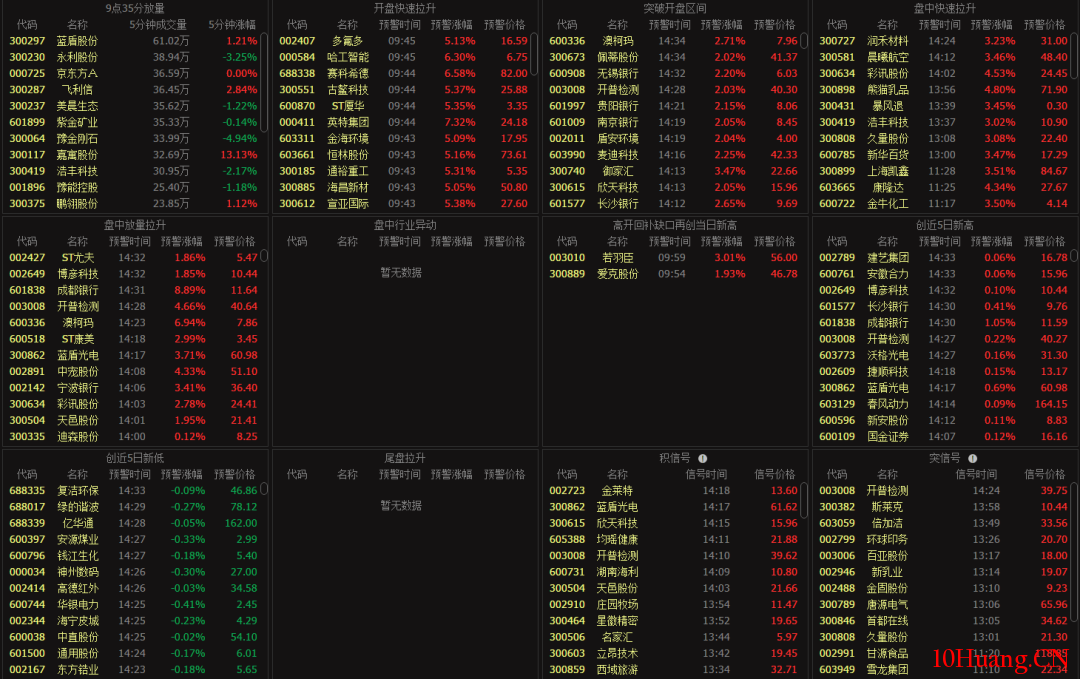Click 代码 column header in 创近5日新低

(x=26, y=474)
